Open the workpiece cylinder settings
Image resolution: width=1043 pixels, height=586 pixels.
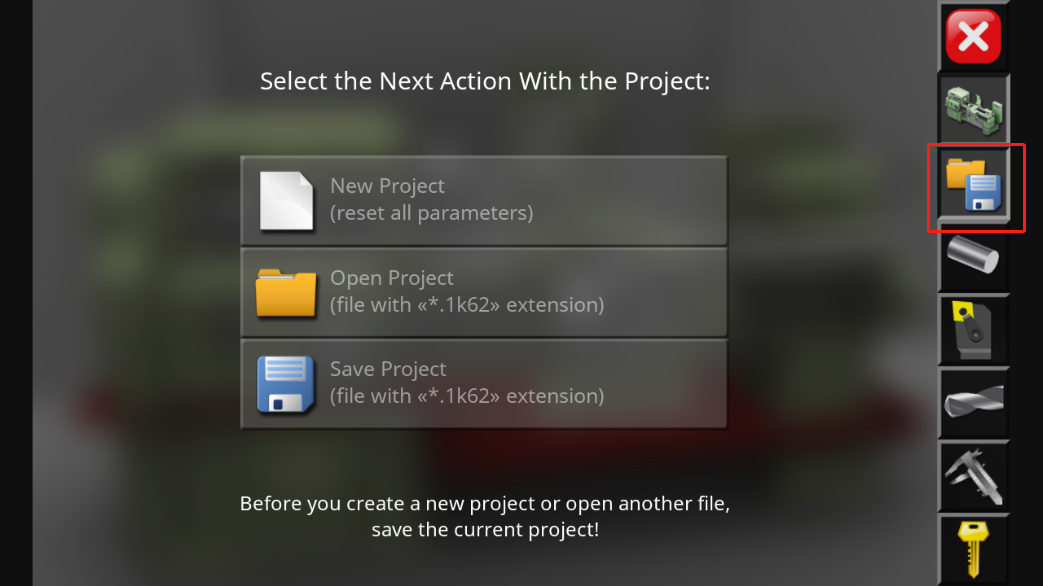coord(973,258)
